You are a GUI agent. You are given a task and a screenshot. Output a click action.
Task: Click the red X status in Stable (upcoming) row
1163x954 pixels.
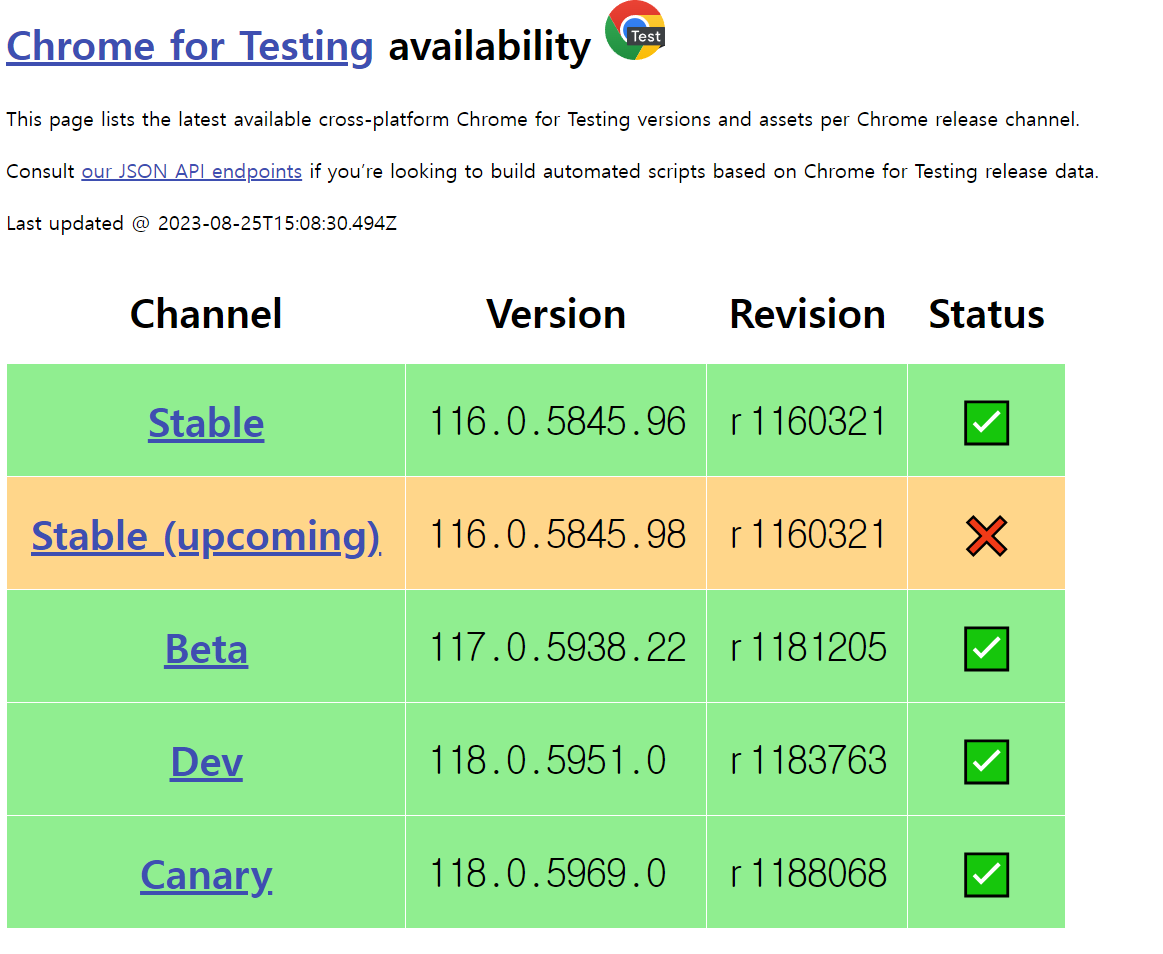point(986,536)
